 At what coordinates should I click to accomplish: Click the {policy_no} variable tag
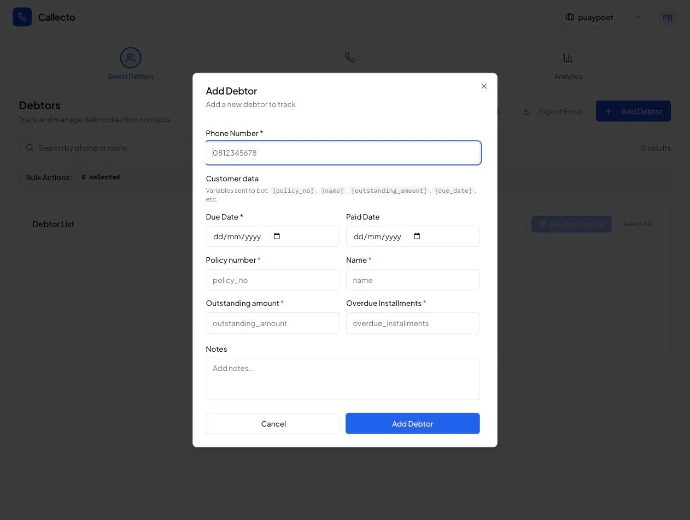point(294,190)
